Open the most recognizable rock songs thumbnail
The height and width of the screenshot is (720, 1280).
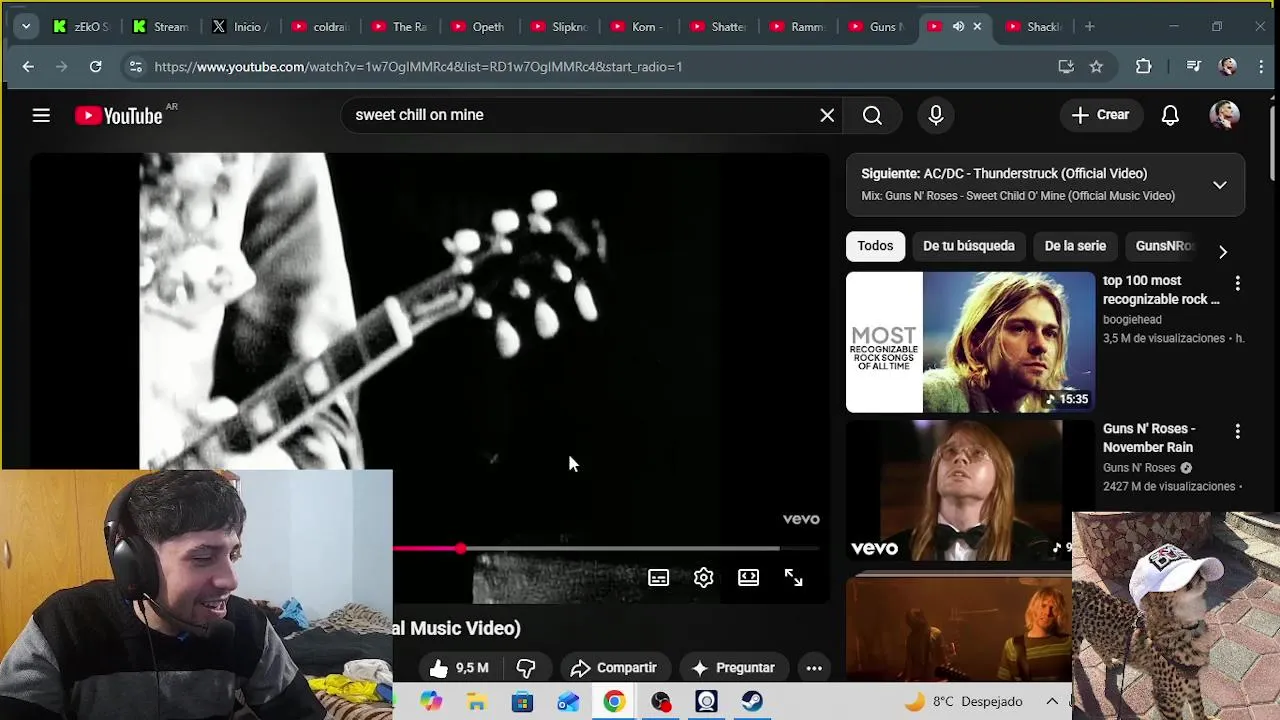tap(970, 342)
